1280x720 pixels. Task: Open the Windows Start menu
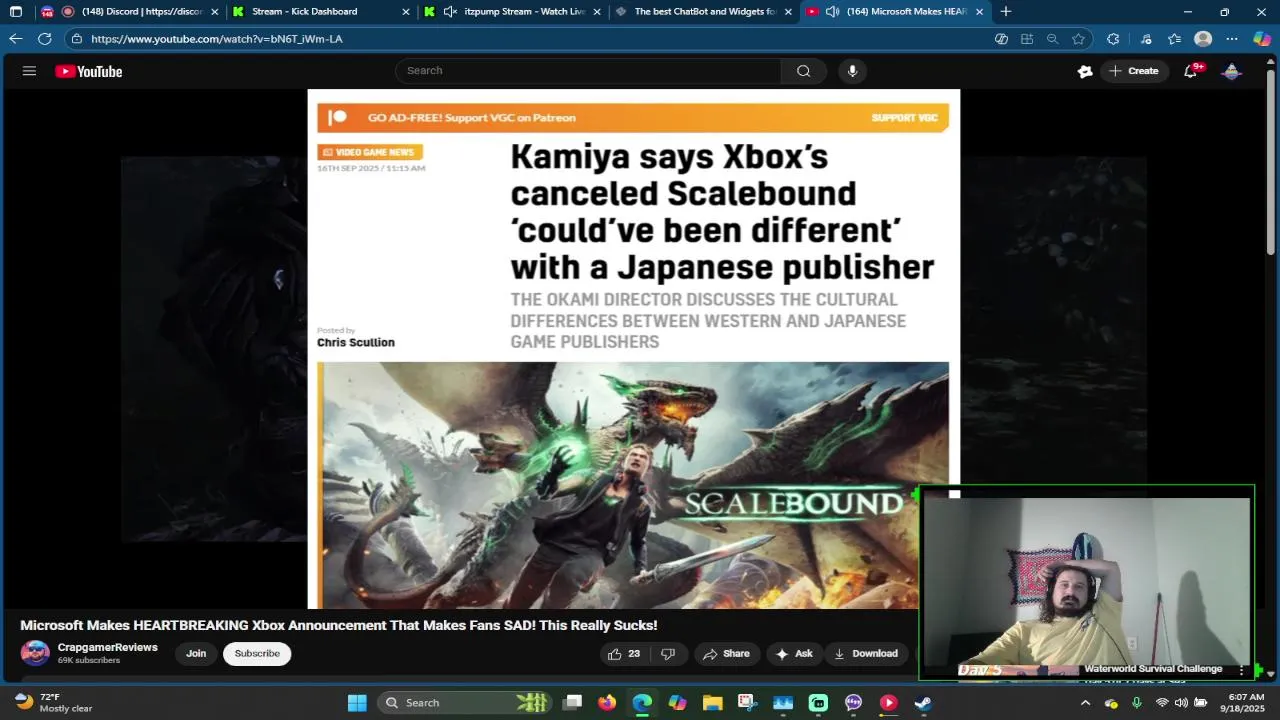click(357, 703)
